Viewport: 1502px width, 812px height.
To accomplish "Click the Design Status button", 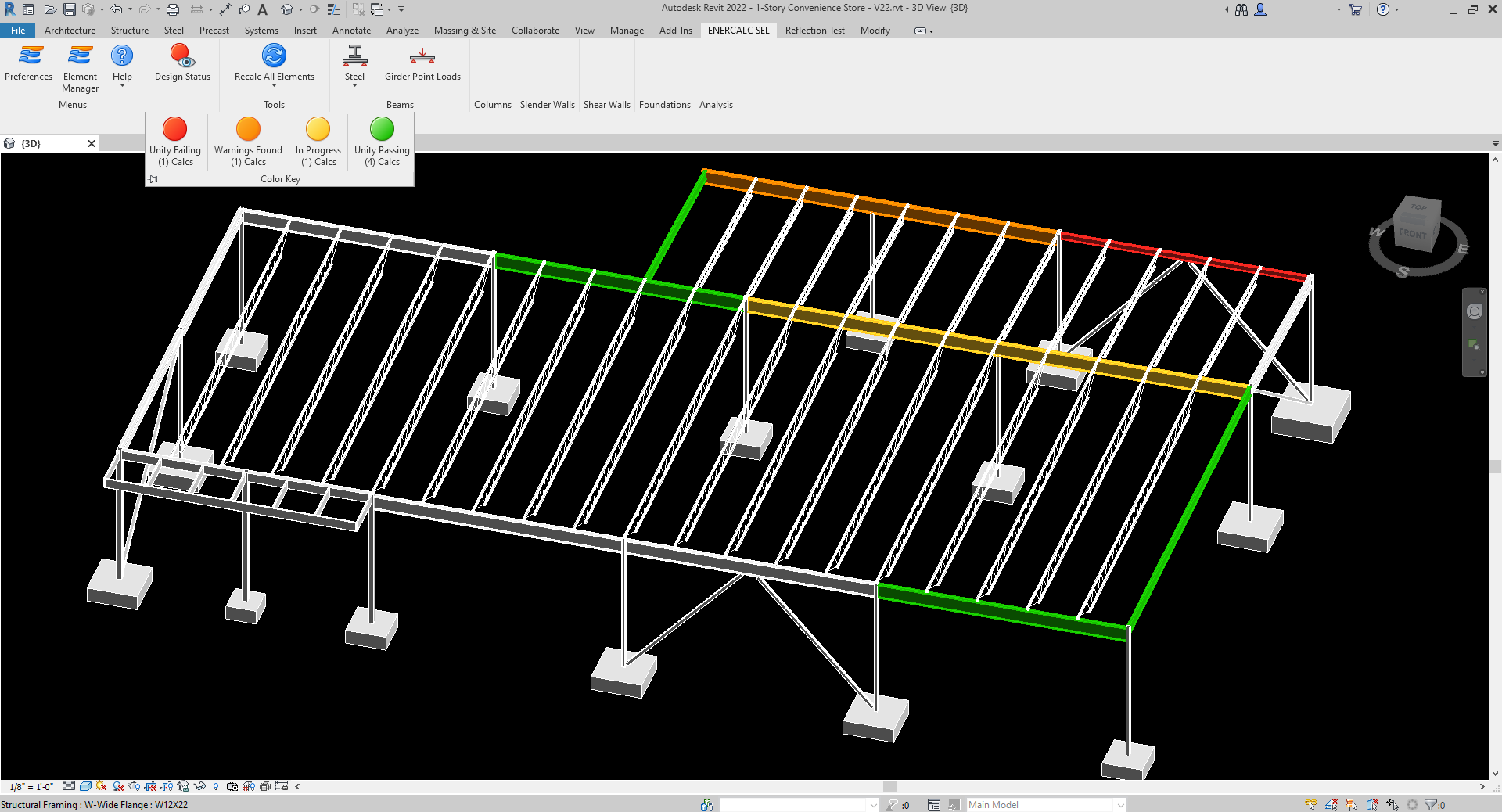I will click(x=182, y=63).
